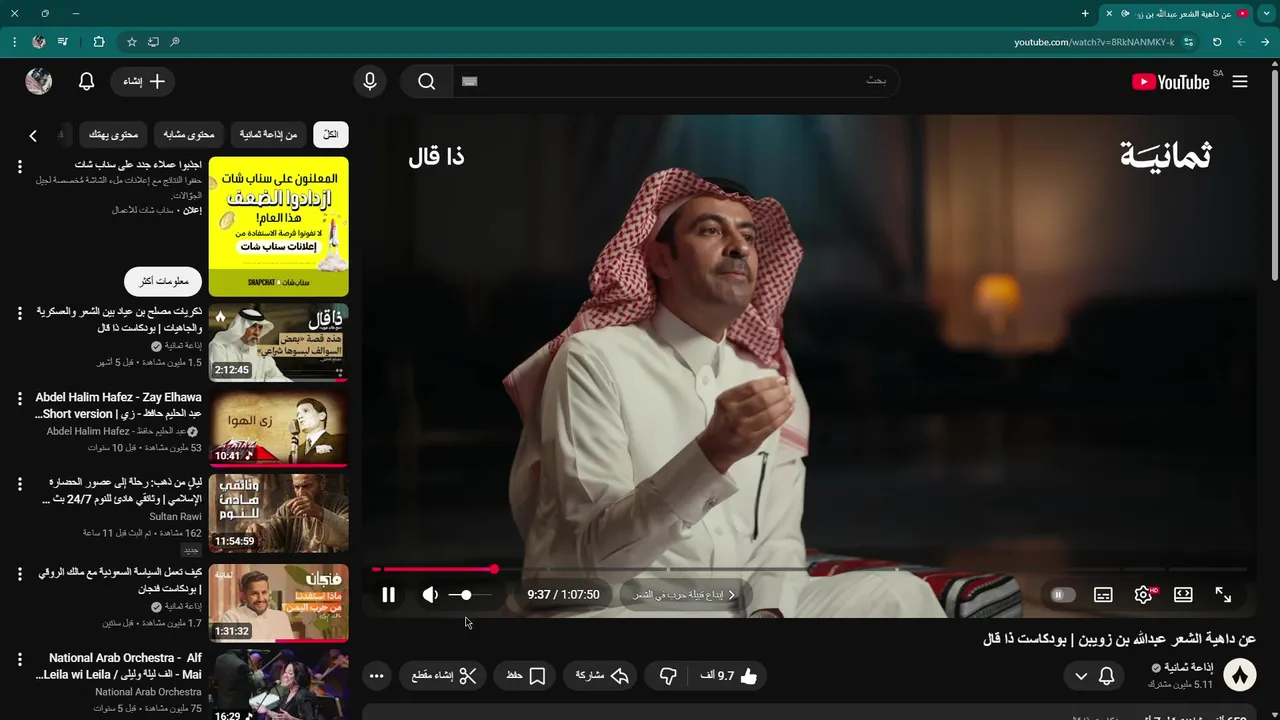Click the zoom magnifier icon in browser toolbar
Screen dimensions: 1280x720
[175, 42]
